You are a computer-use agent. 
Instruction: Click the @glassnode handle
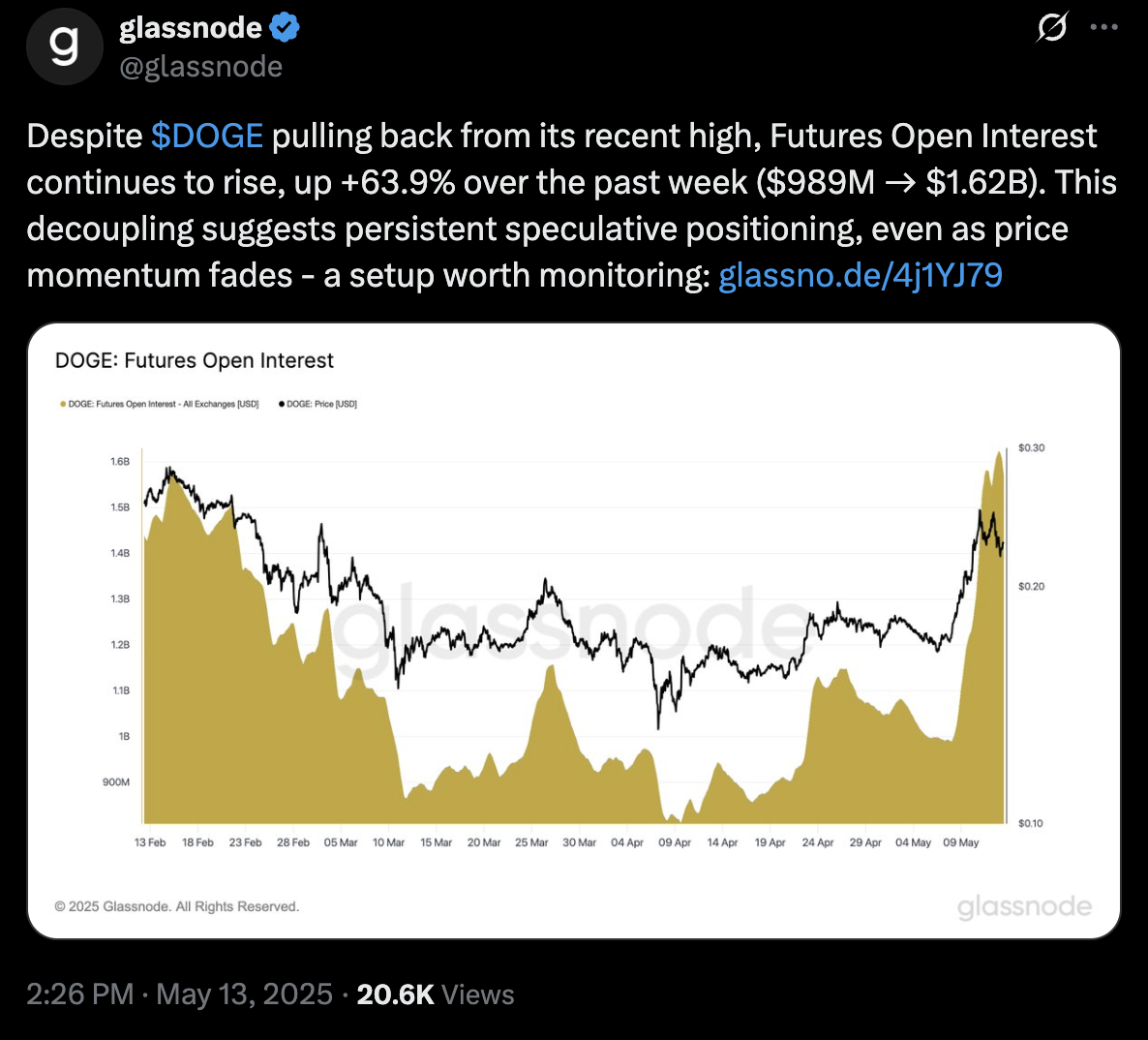click(x=200, y=67)
